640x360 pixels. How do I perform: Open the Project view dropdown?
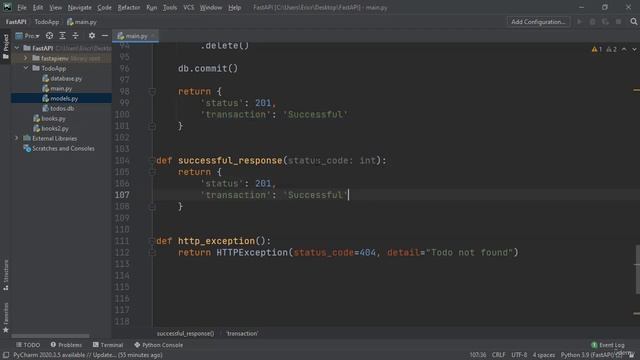[x=27, y=36]
